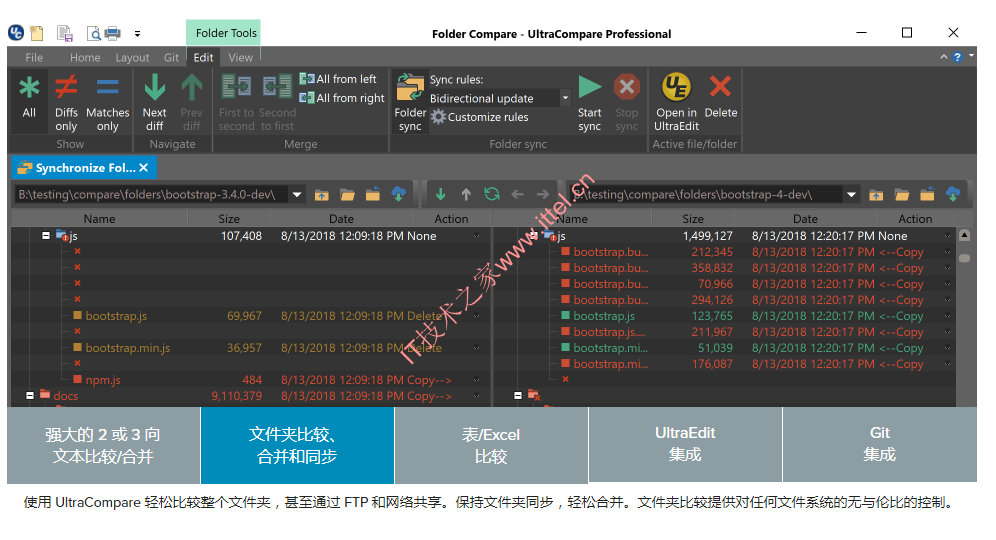
Task: Delete active file/folder
Action: click(x=720, y=97)
